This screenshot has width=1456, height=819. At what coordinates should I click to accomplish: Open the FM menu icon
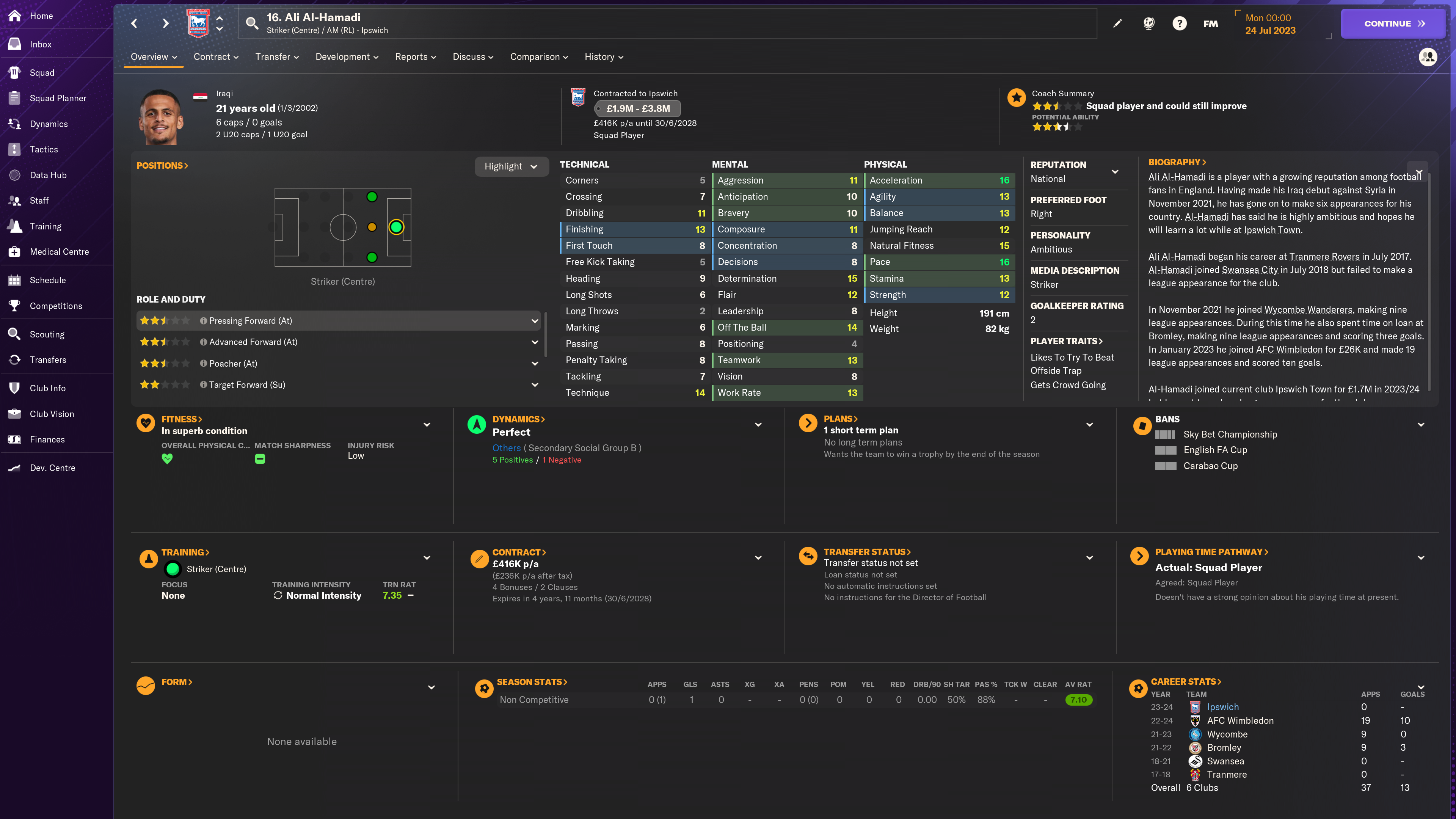pyautogui.click(x=1211, y=23)
